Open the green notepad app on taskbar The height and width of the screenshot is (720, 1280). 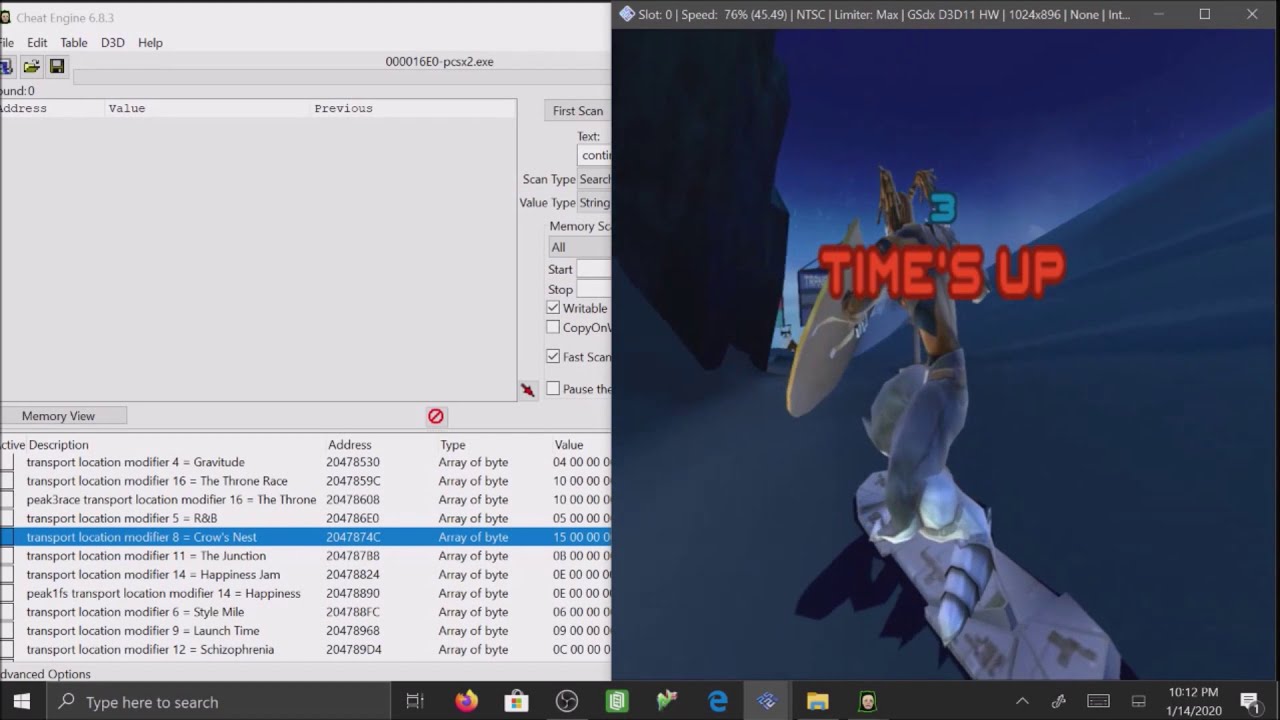617,702
